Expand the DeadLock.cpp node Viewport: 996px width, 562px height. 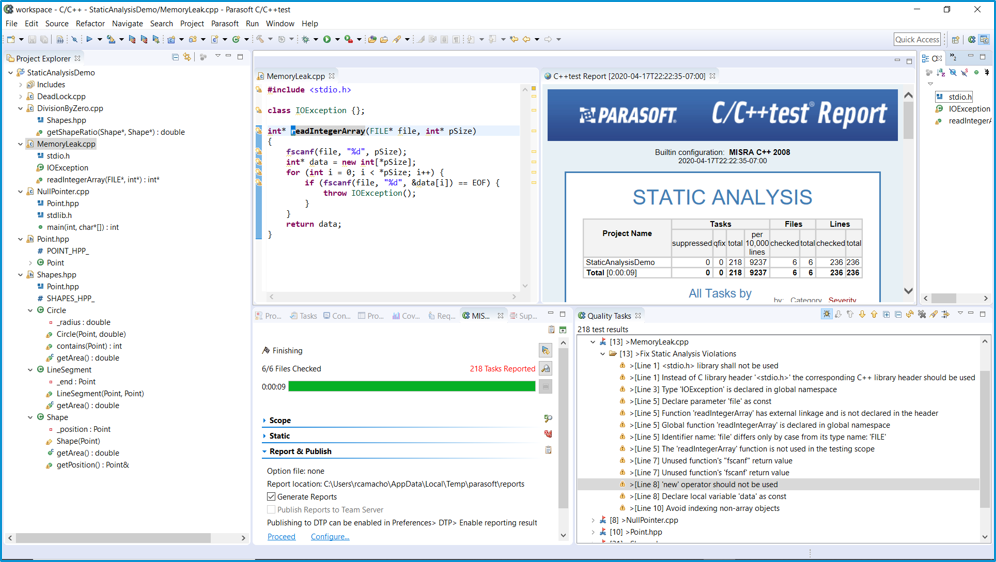(20, 97)
